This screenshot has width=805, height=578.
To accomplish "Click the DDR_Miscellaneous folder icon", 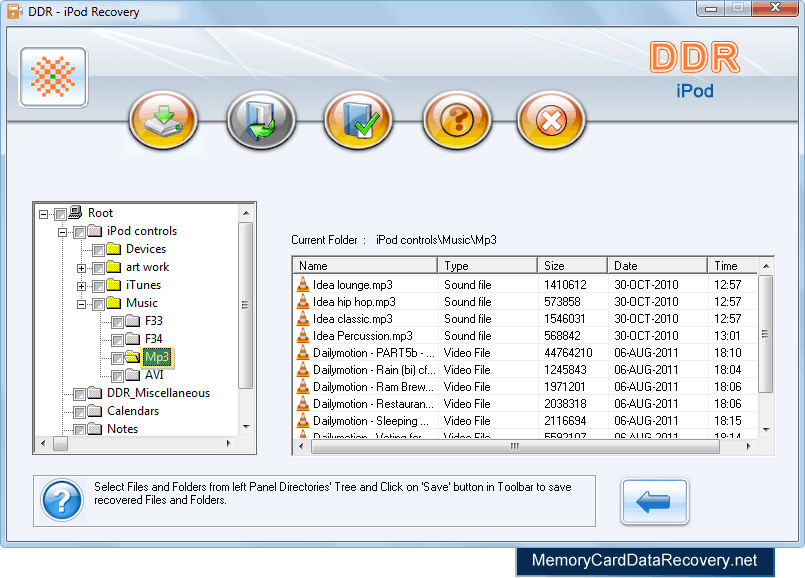I will pos(94,393).
